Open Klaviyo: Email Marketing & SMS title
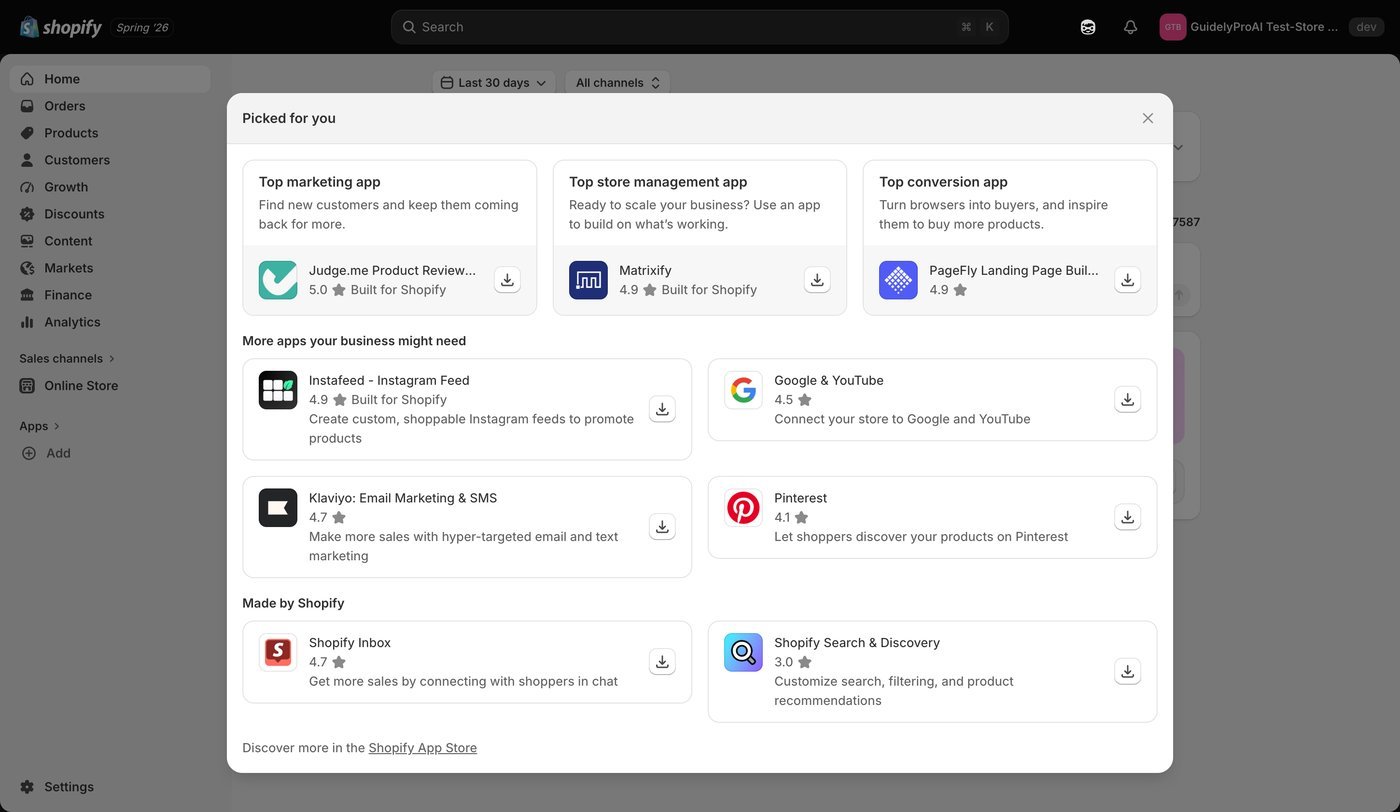The width and height of the screenshot is (1400, 812). pos(403,498)
